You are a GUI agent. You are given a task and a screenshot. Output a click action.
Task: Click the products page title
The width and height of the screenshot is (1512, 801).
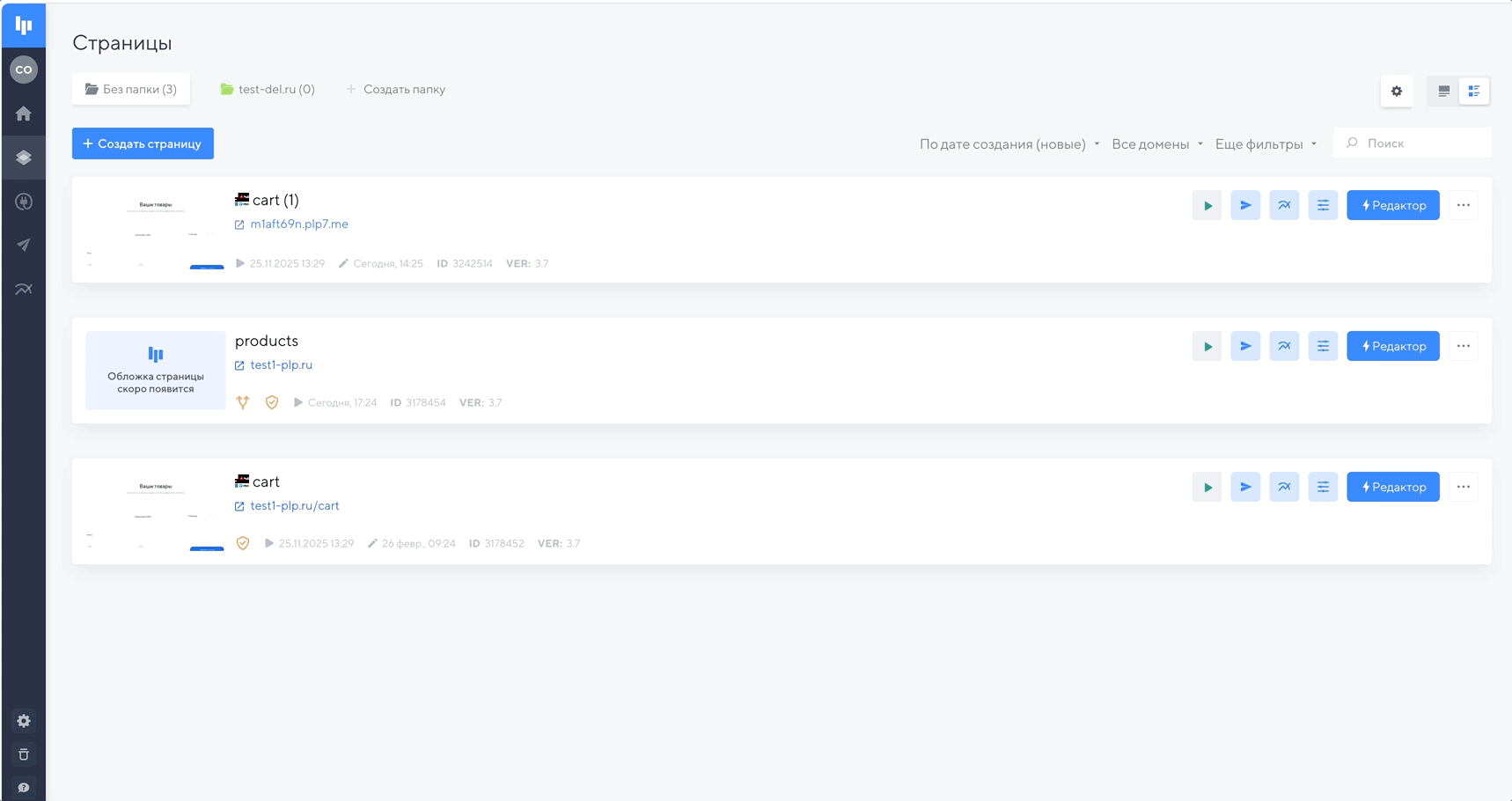(267, 341)
